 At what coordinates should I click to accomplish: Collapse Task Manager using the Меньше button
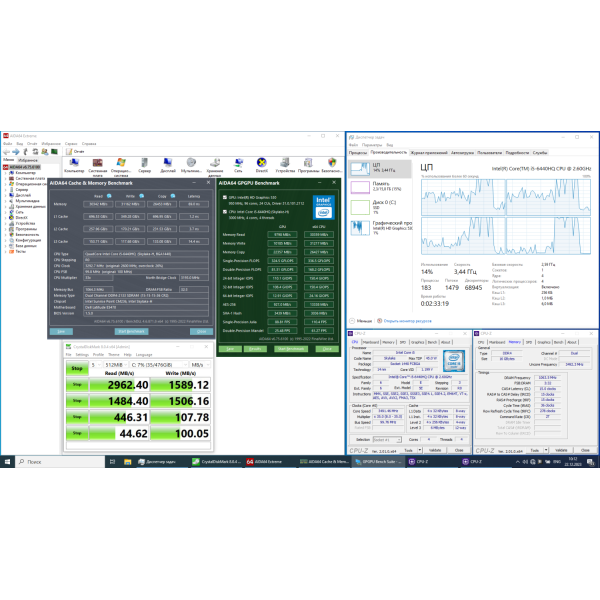tap(360, 321)
